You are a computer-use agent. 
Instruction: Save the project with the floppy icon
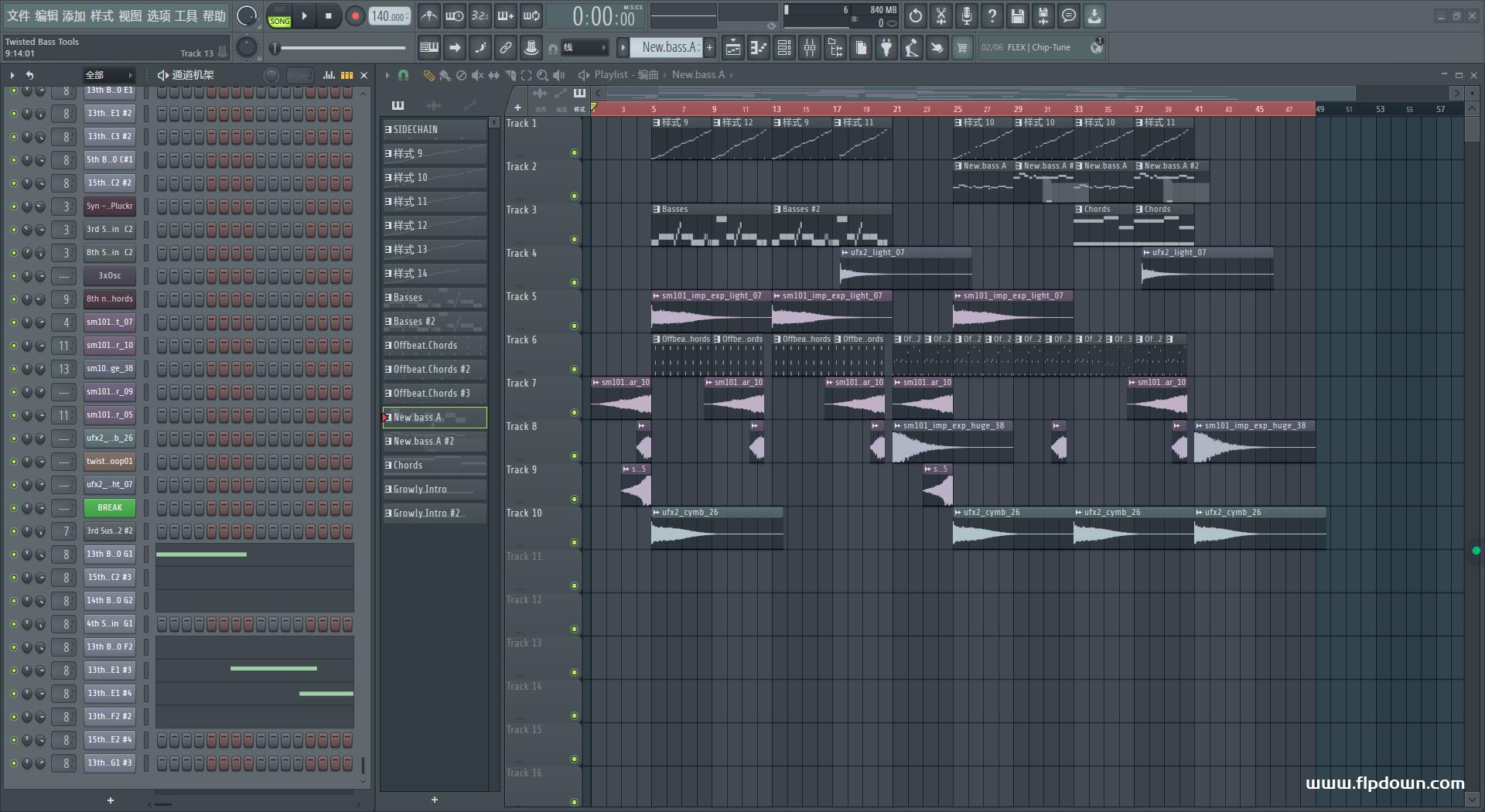point(1018,15)
